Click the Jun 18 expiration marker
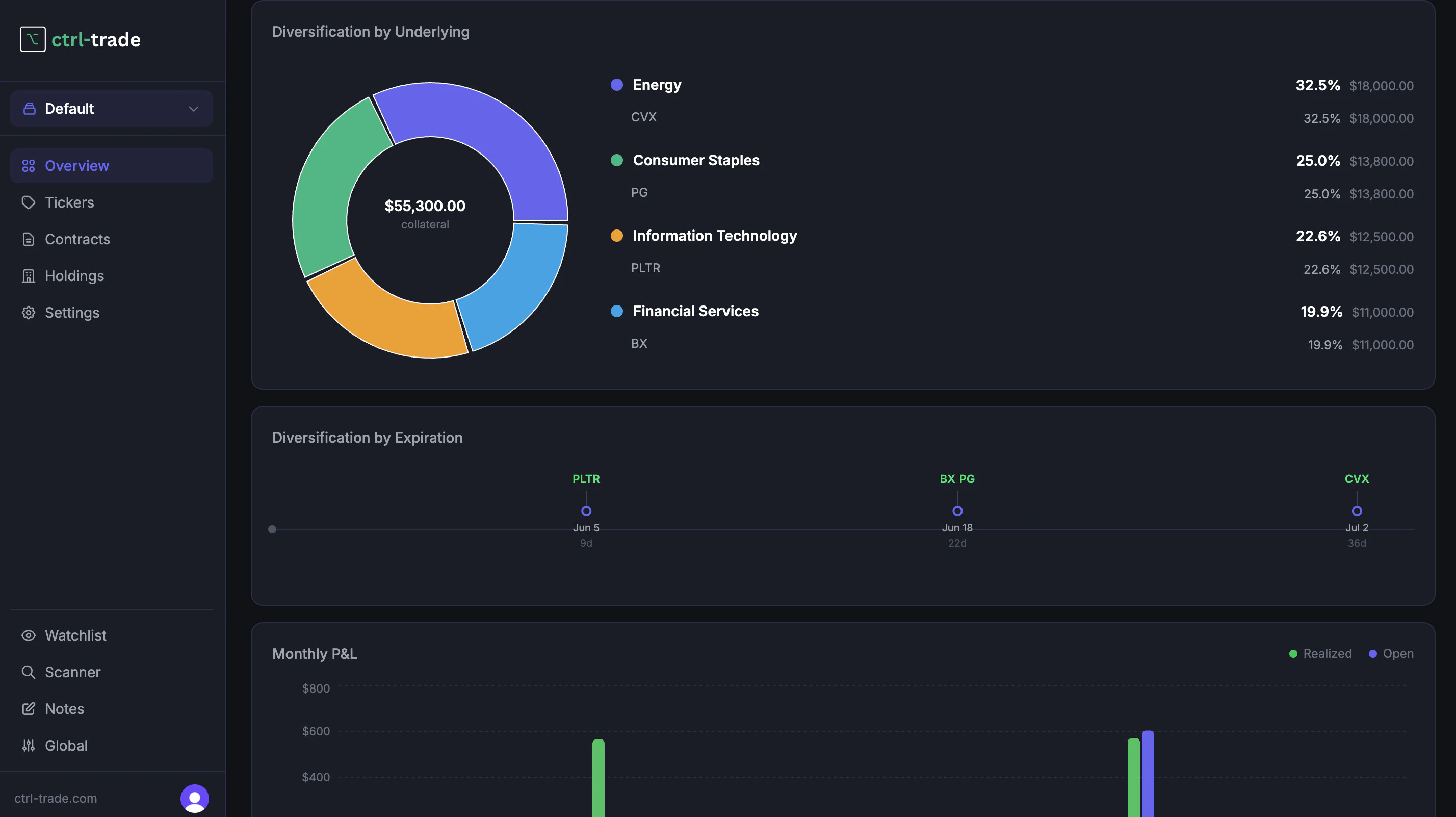 click(x=957, y=511)
